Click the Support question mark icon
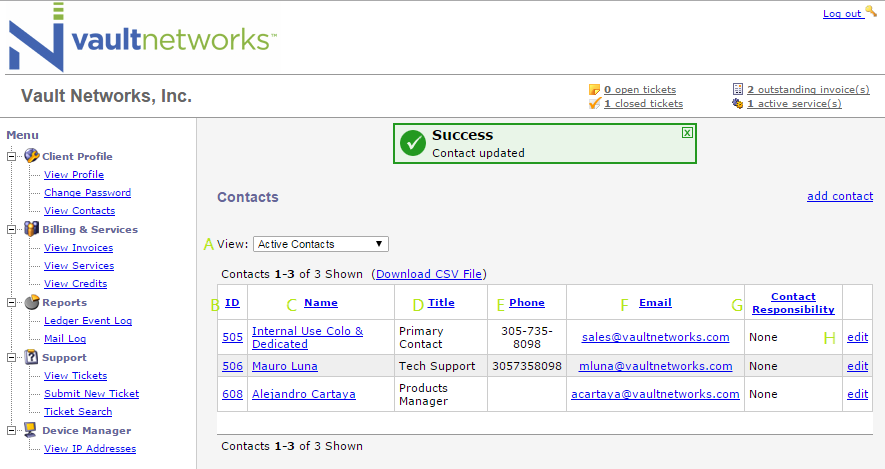885x469 pixels. pos(32,357)
